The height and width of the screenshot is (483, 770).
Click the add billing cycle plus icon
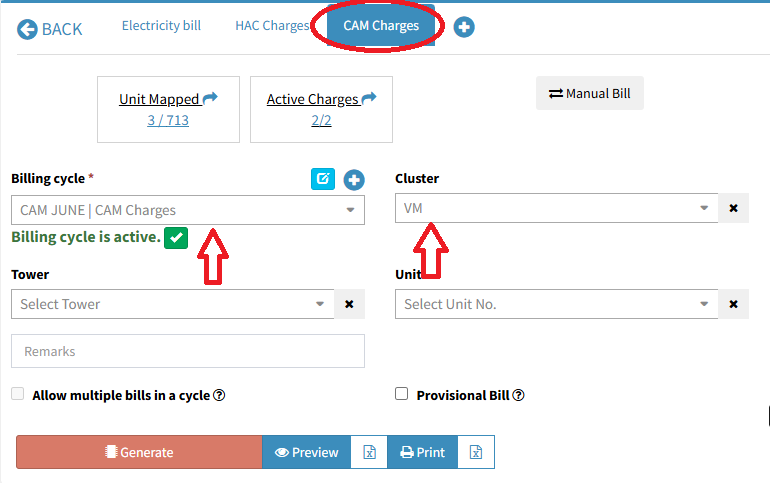(x=354, y=180)
